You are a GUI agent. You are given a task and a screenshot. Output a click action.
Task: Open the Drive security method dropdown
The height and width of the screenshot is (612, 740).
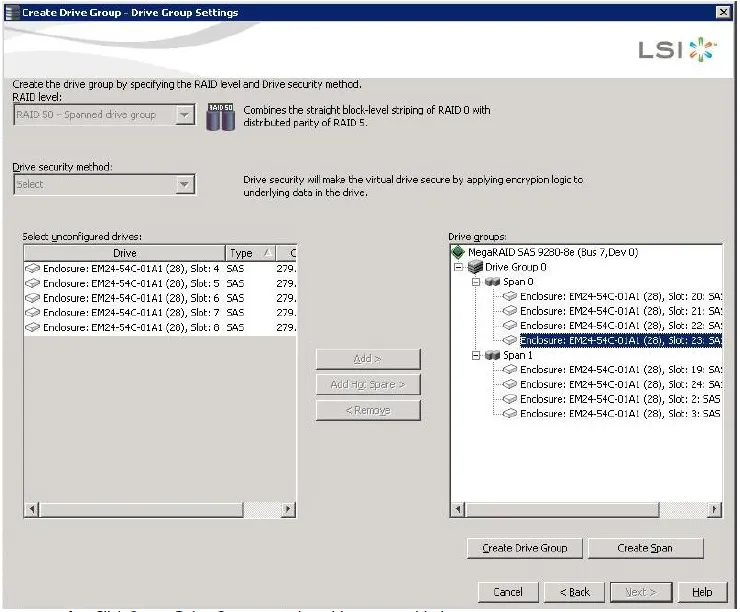(x=184, y=185)
